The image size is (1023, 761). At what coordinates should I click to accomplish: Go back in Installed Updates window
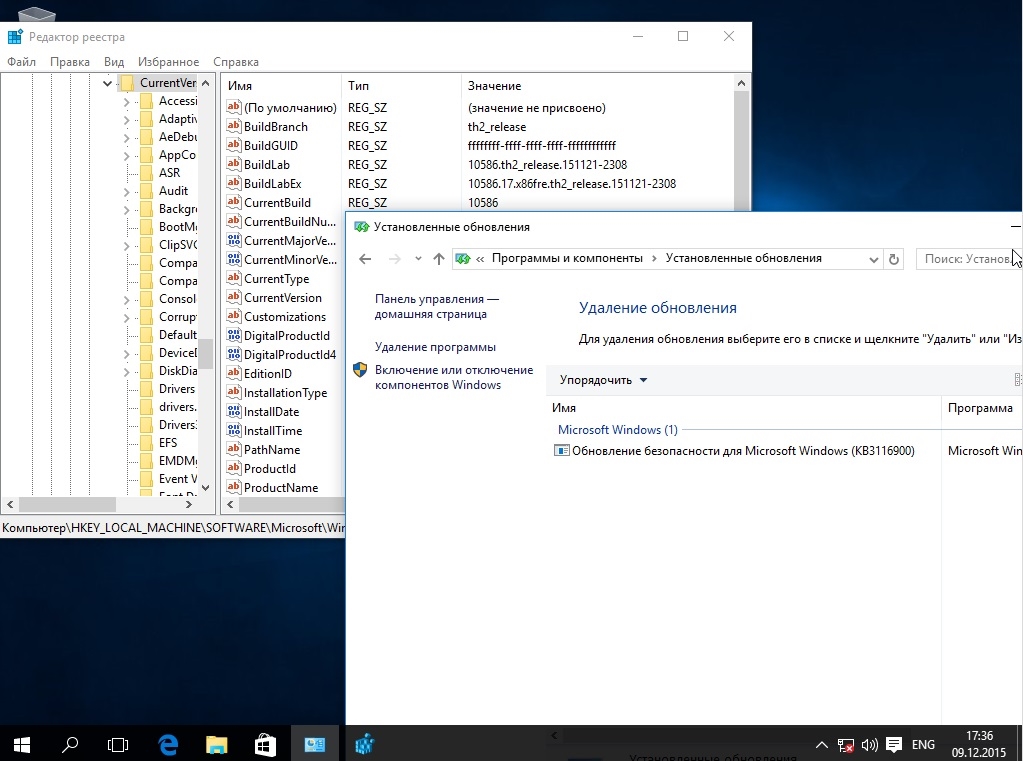point(365,259)
